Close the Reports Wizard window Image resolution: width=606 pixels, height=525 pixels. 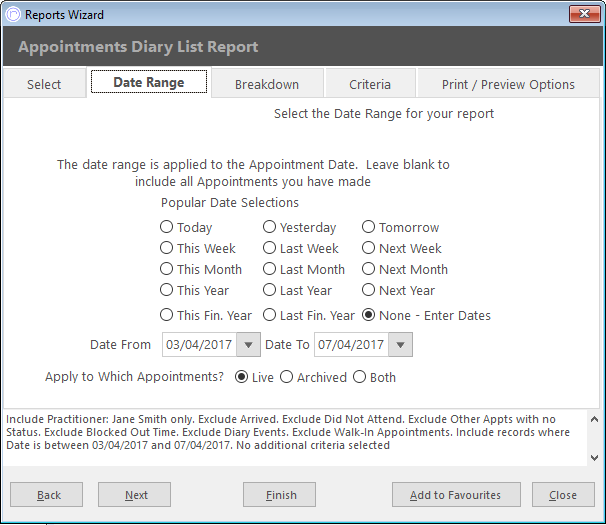(x=584, y=14)
